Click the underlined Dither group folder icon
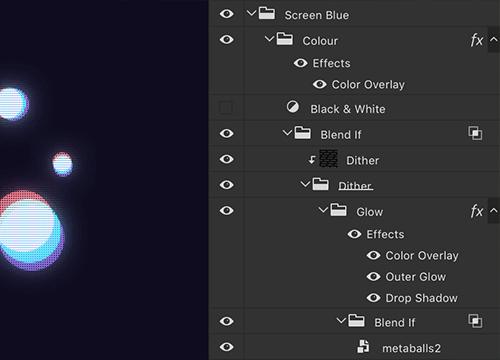The image size is (500, 360). coord(320,184)
